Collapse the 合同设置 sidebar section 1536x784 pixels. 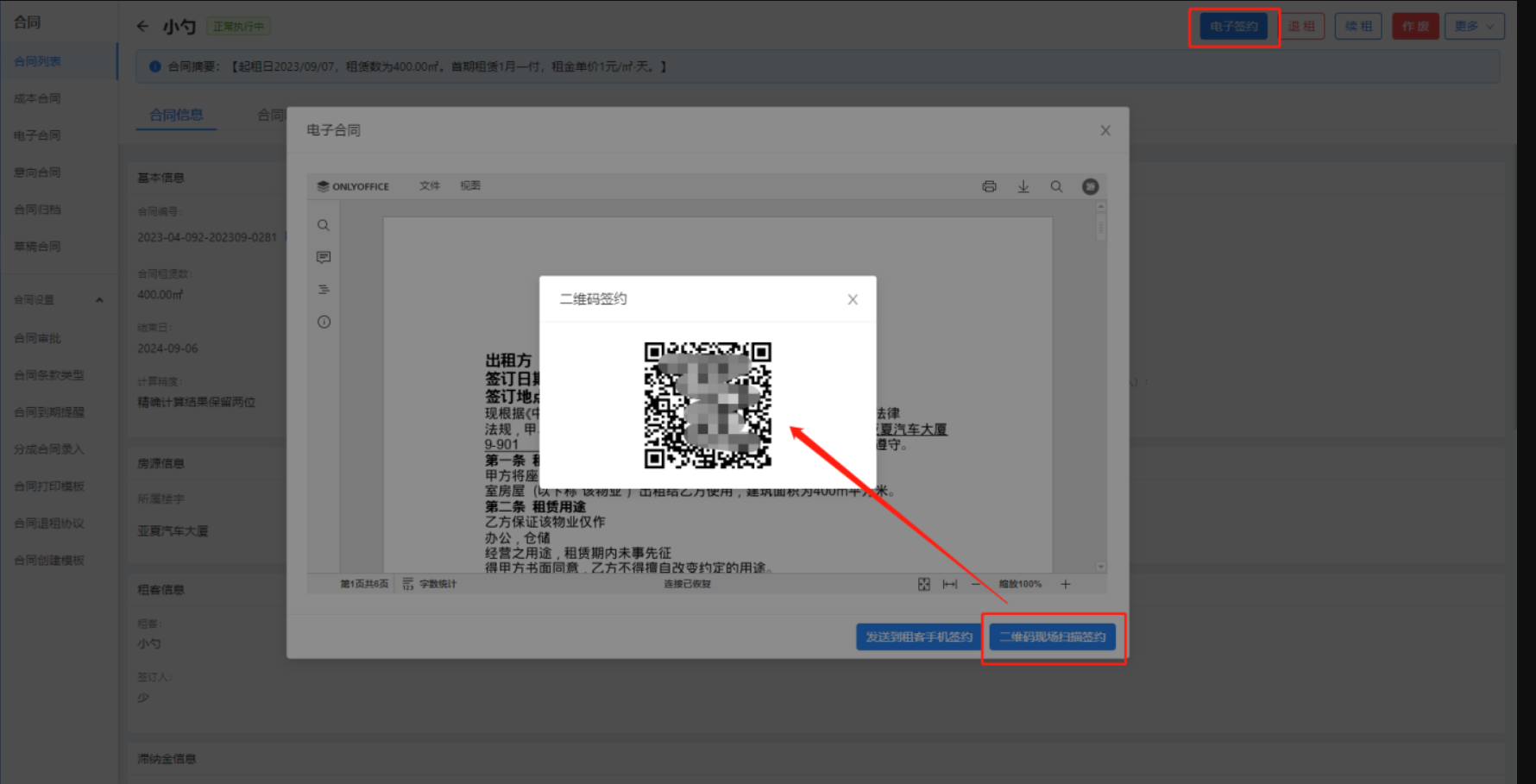click(99, 300)
